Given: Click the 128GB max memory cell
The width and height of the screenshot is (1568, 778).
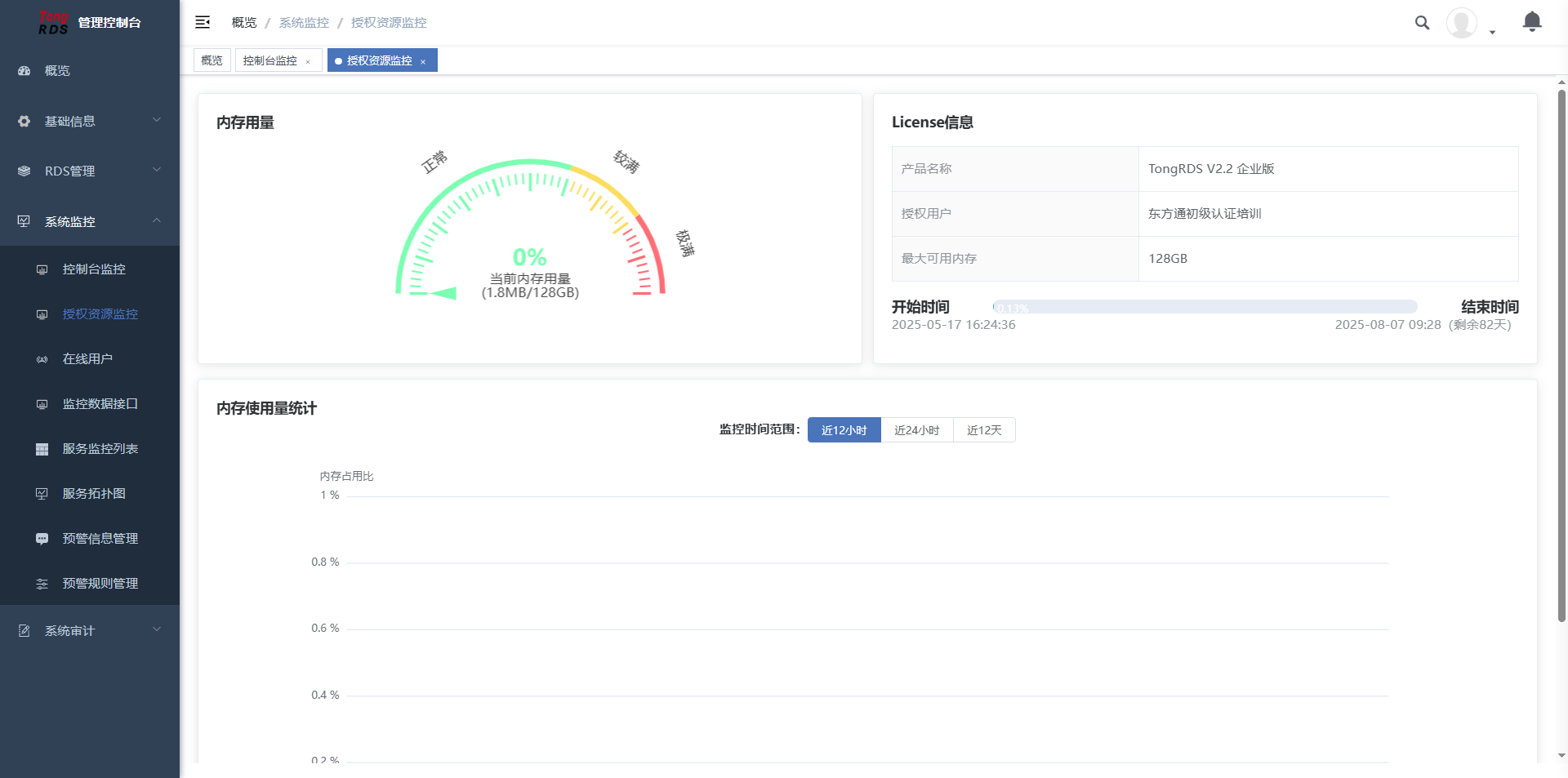Looking at the screenshot, I should [x=1329, y=259].
